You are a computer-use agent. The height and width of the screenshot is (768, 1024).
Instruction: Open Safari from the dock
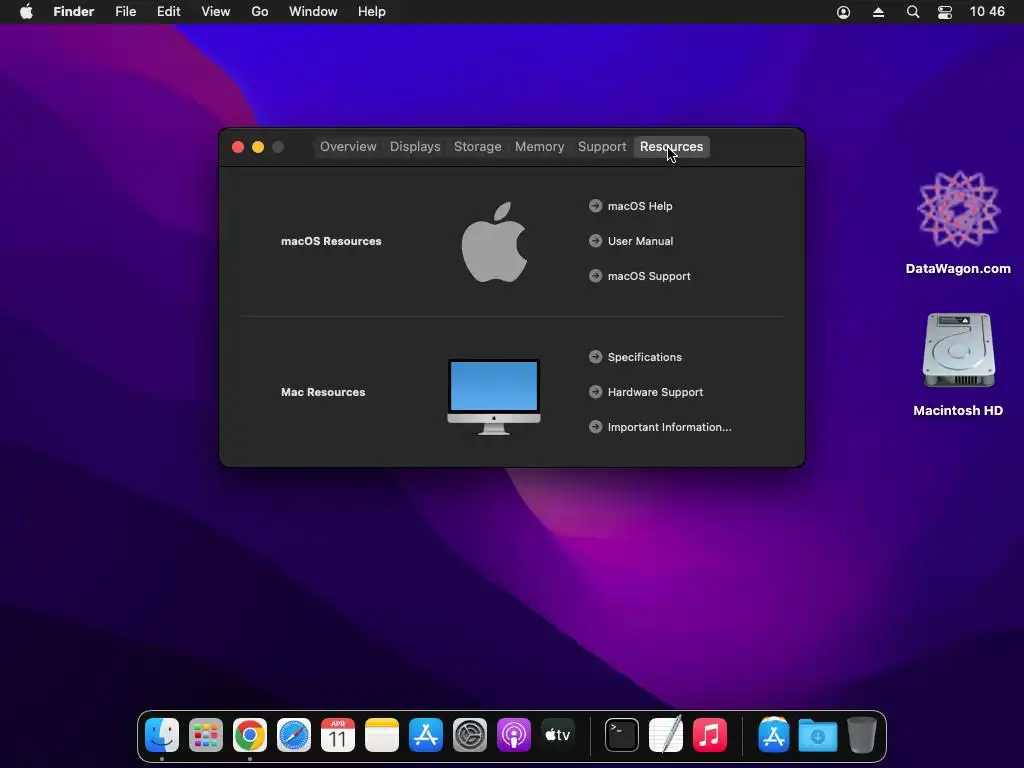click(294, 735)
